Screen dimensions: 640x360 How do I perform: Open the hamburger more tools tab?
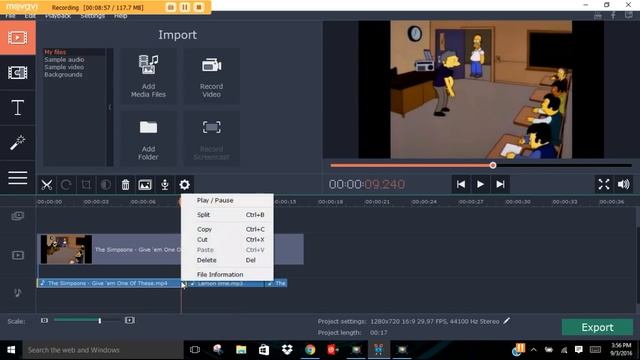coord(18,178)
